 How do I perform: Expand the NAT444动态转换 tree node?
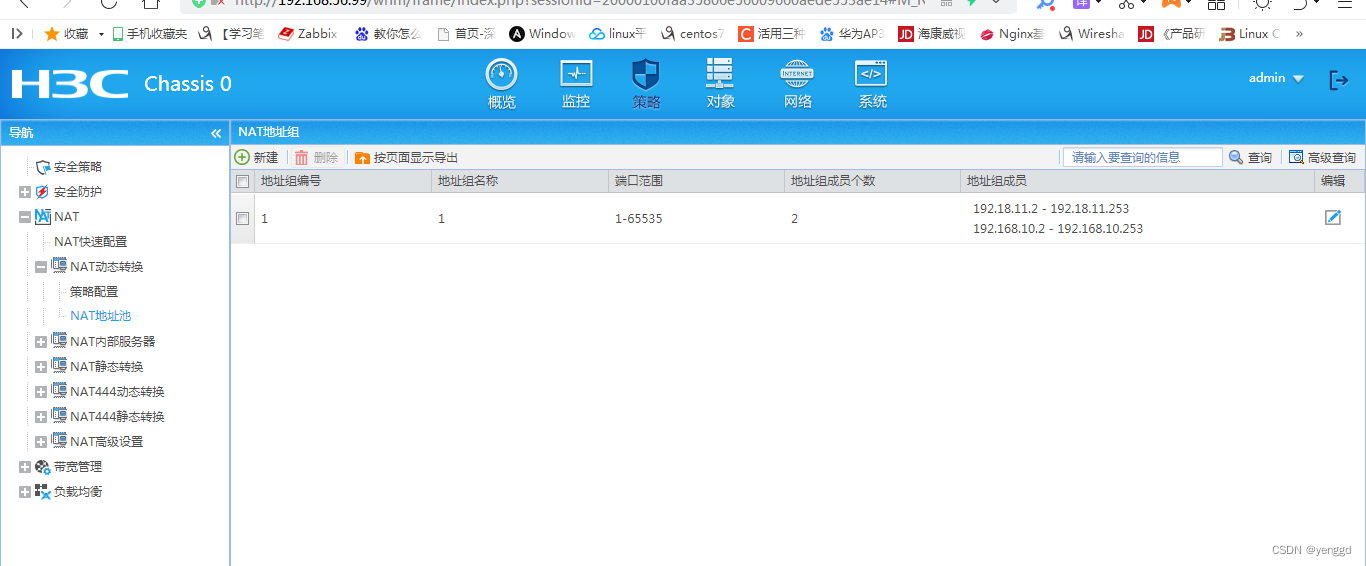[41, 392]
